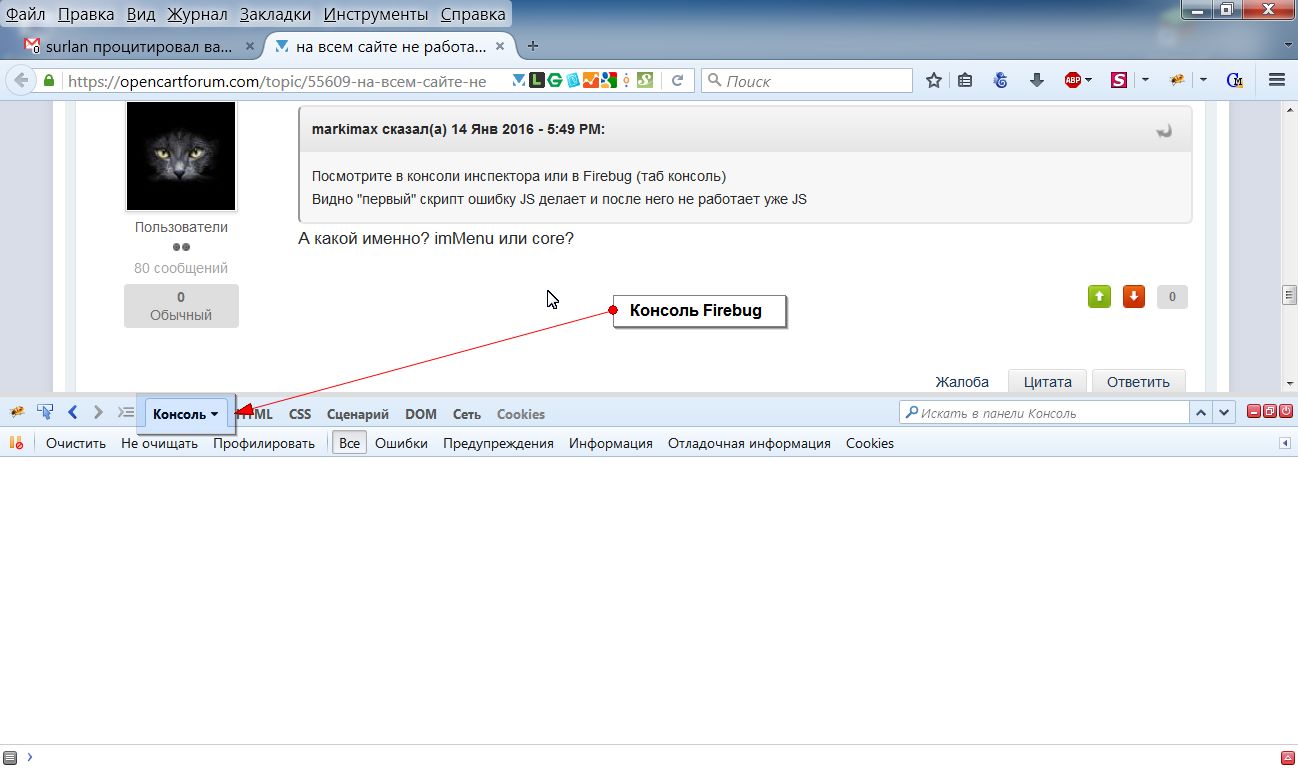Open dropdown arrow beside Firebug toolbar button
The image size is (1298, 768).
click(1203, 80)
